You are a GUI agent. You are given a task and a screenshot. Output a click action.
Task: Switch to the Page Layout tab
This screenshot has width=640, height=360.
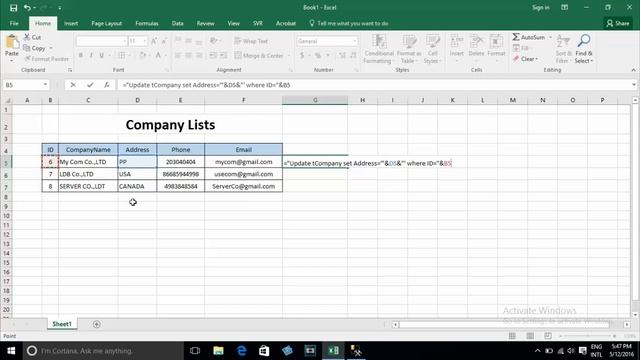point(107,23)
